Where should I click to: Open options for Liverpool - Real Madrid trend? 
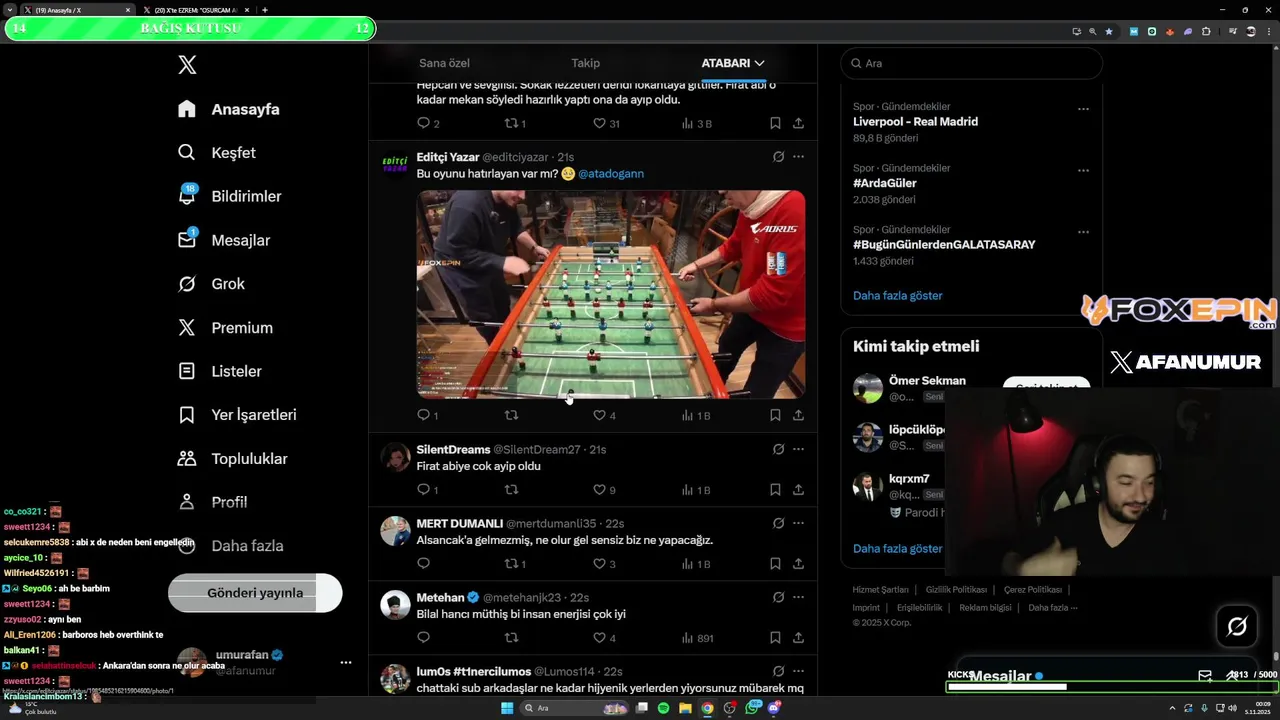pos(1083,109)
